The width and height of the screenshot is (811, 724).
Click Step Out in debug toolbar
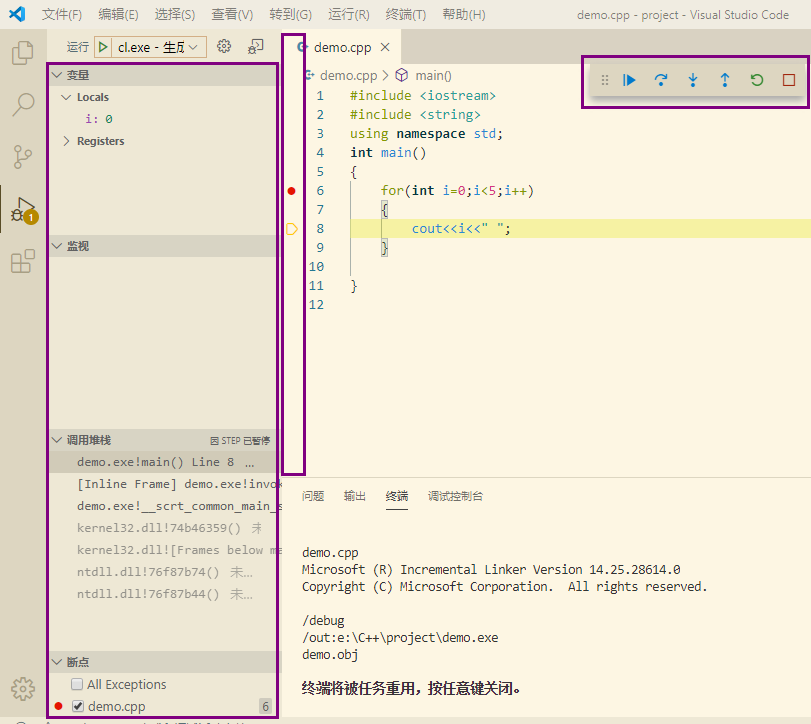click(725, 80)
